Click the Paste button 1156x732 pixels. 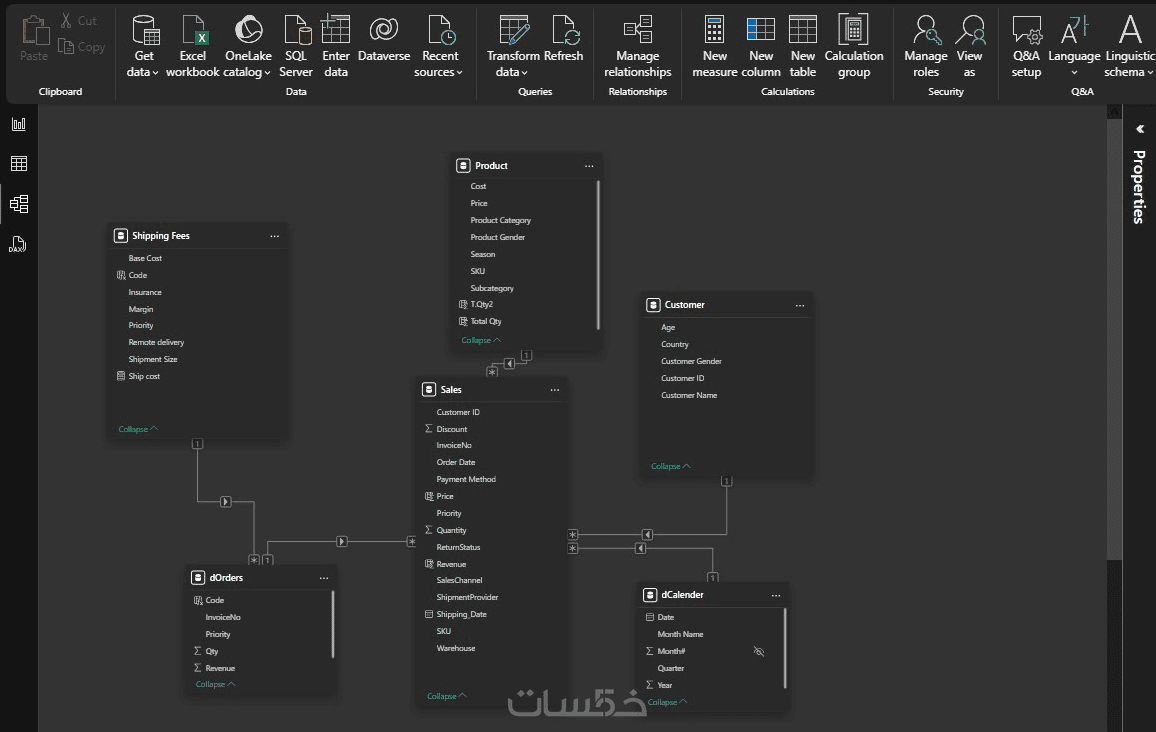[34, 39]
